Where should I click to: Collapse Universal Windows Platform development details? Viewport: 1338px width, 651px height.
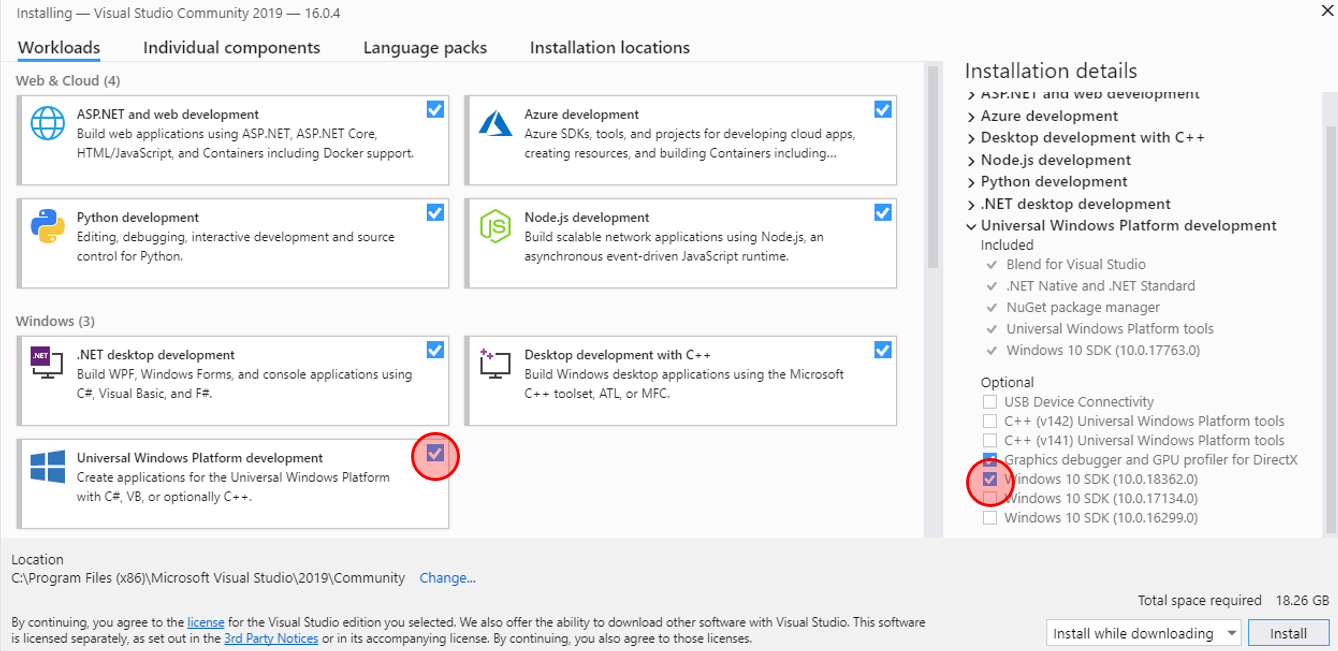point(971,226)
